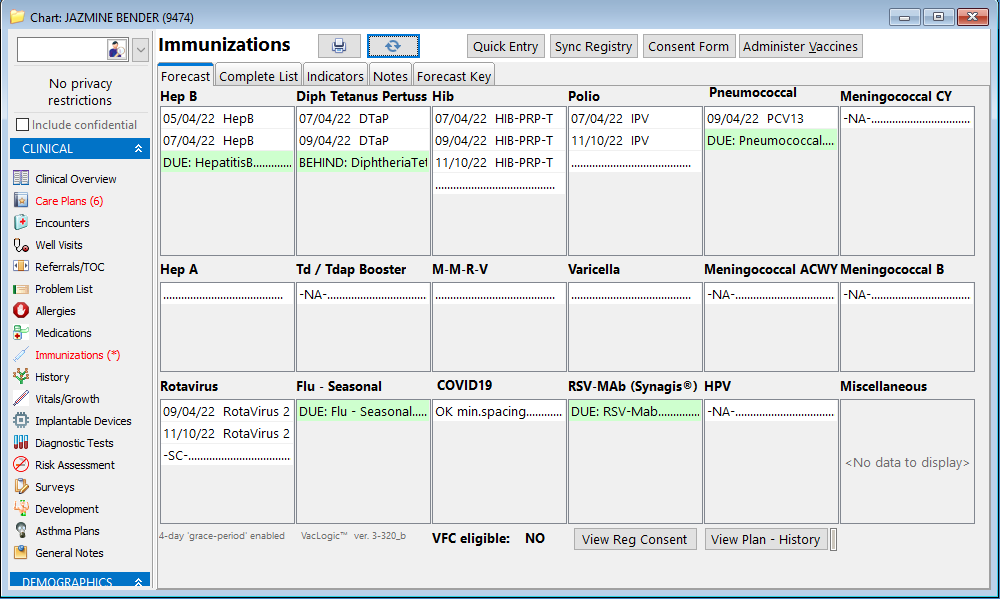Viewport: 1000px width, 599px height.
Task: Select 11/10/22 RotaVirus 2 entry
Action: [227, 433]
